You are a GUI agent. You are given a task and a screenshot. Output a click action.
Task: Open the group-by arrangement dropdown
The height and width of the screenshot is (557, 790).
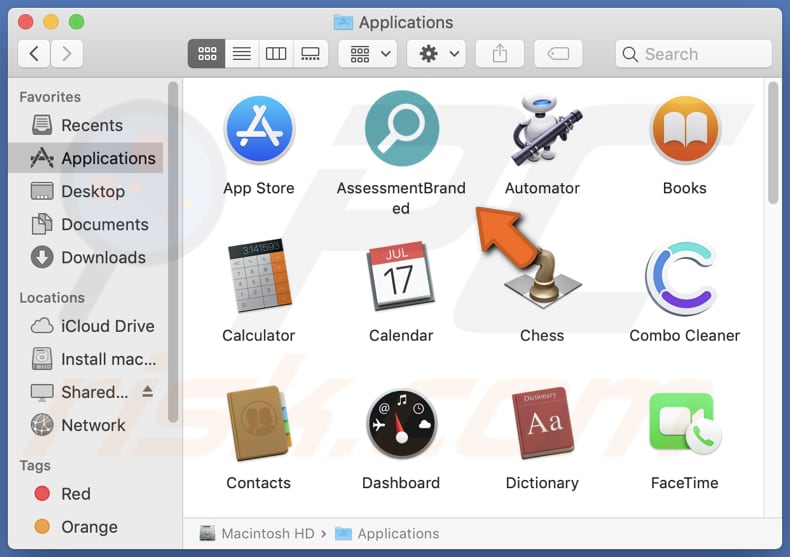click(368, 53)
